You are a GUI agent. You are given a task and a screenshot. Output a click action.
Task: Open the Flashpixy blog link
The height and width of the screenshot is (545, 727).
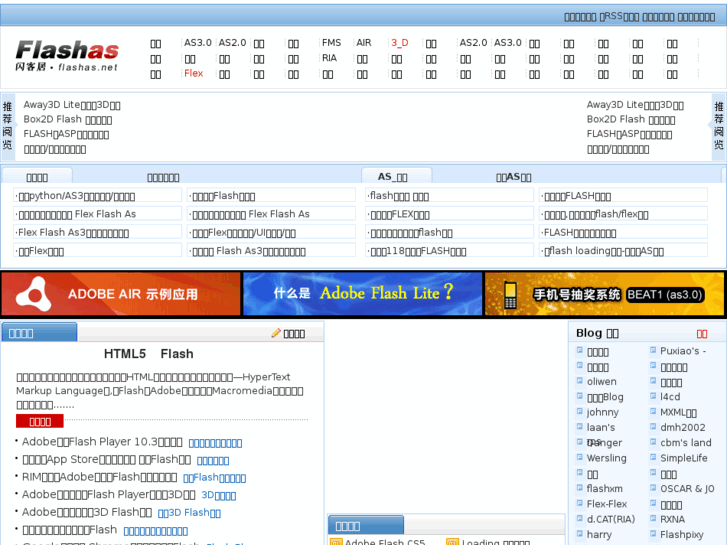682,534
